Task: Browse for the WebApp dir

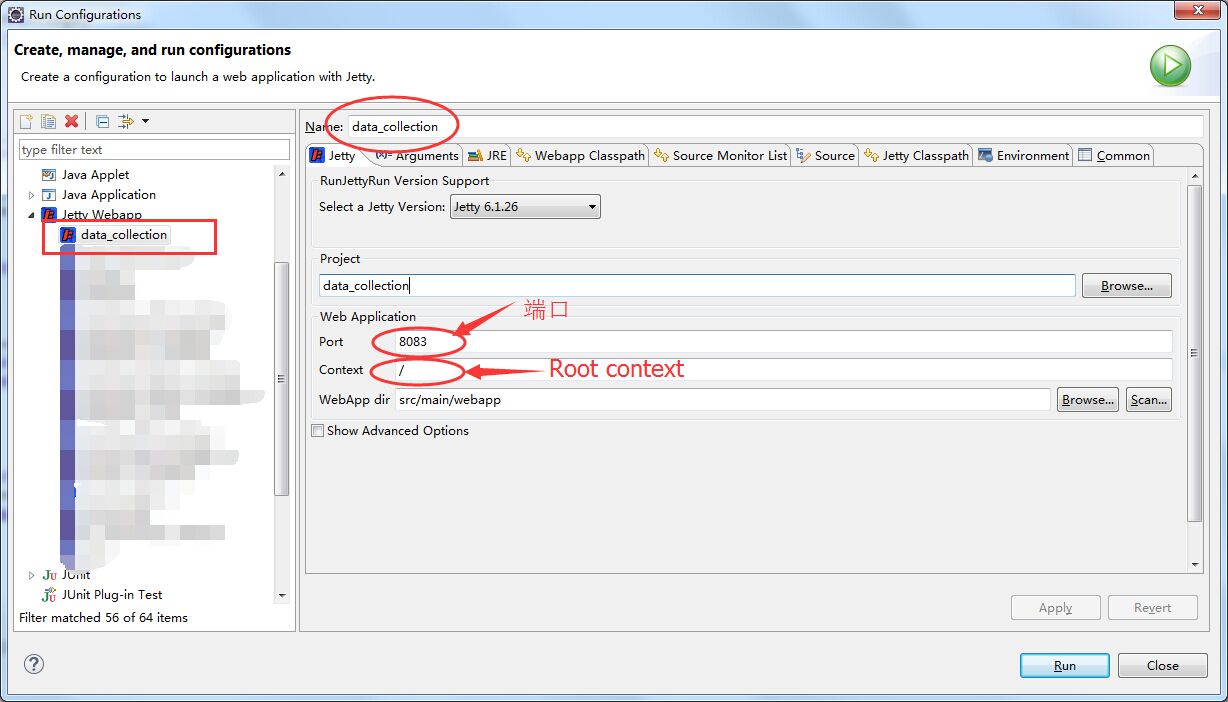Action: coord(1088,400)
